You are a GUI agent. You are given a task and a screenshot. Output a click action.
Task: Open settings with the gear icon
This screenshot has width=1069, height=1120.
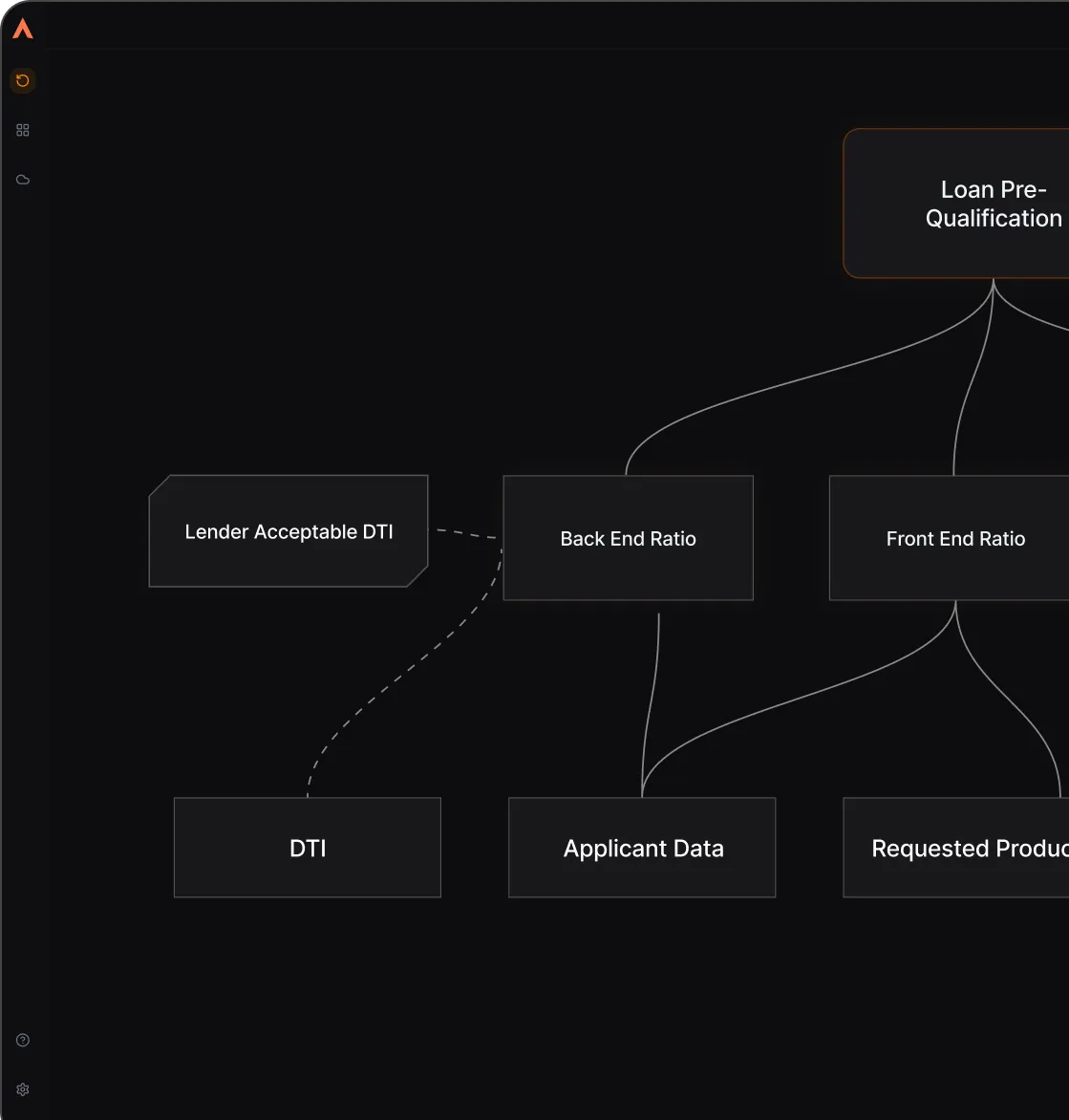23,1089
